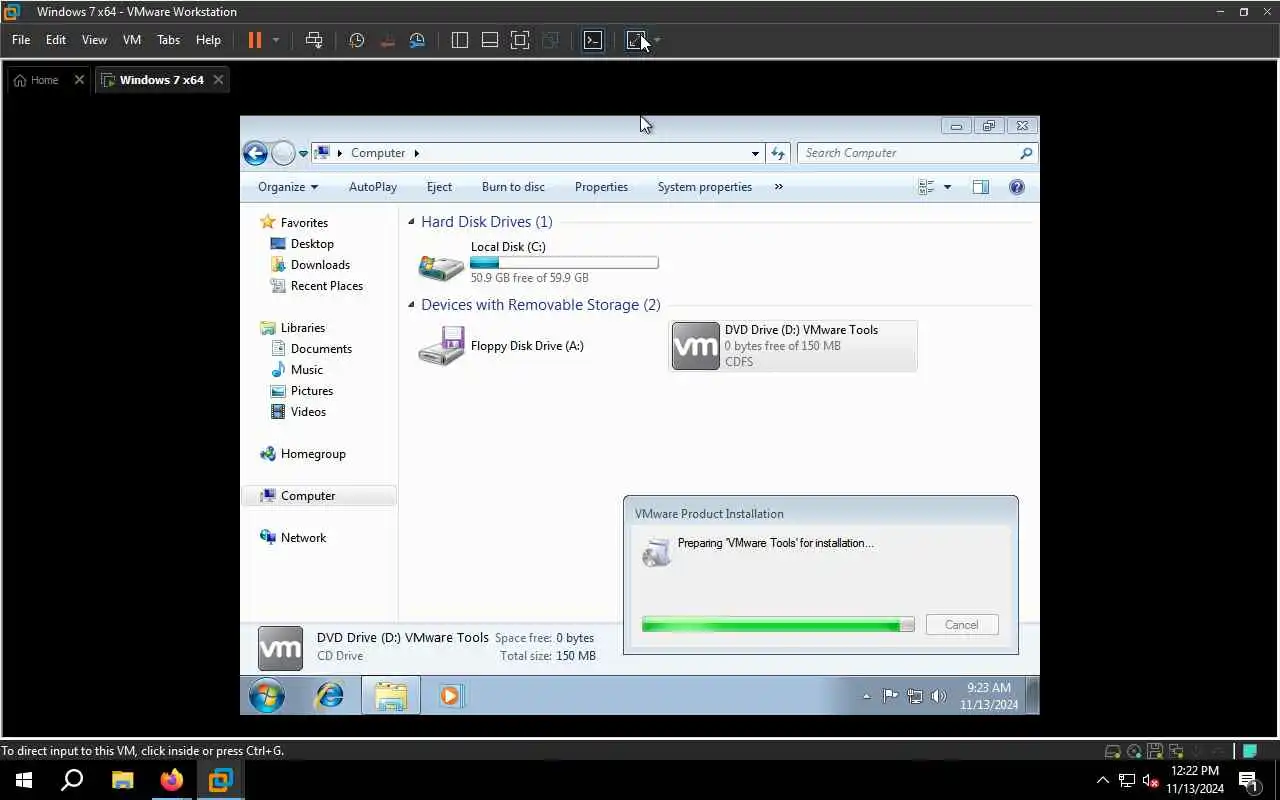Collapse the Hard Disk Drives group

tap(411, 222)
